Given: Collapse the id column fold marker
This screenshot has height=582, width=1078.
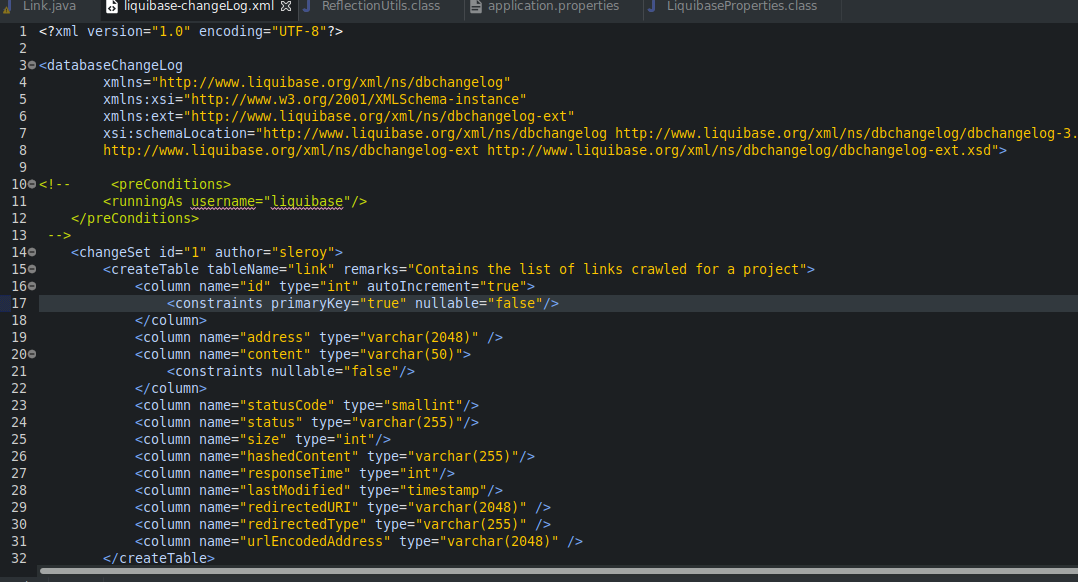Looking at the screenshot, I should (x=33, y=286).
